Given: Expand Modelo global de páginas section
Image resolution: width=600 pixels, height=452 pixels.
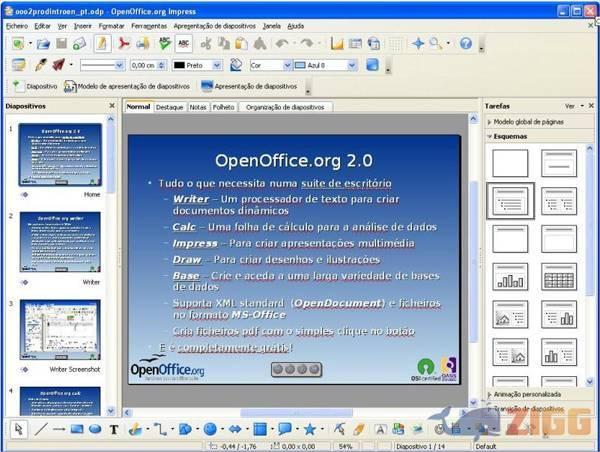Looking at the screenshot, I should click(528, 122).
